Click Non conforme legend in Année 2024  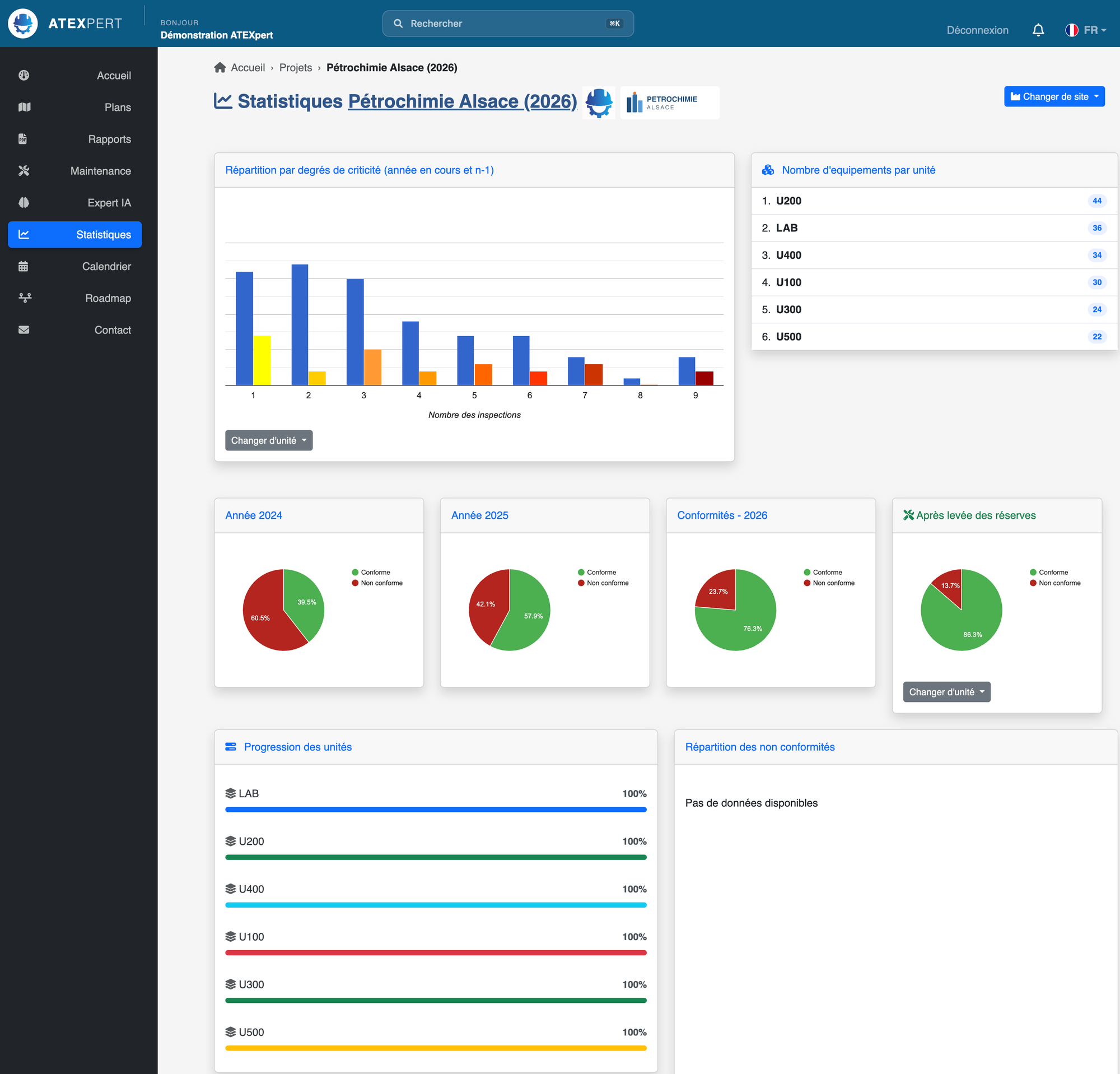[377, 583]
